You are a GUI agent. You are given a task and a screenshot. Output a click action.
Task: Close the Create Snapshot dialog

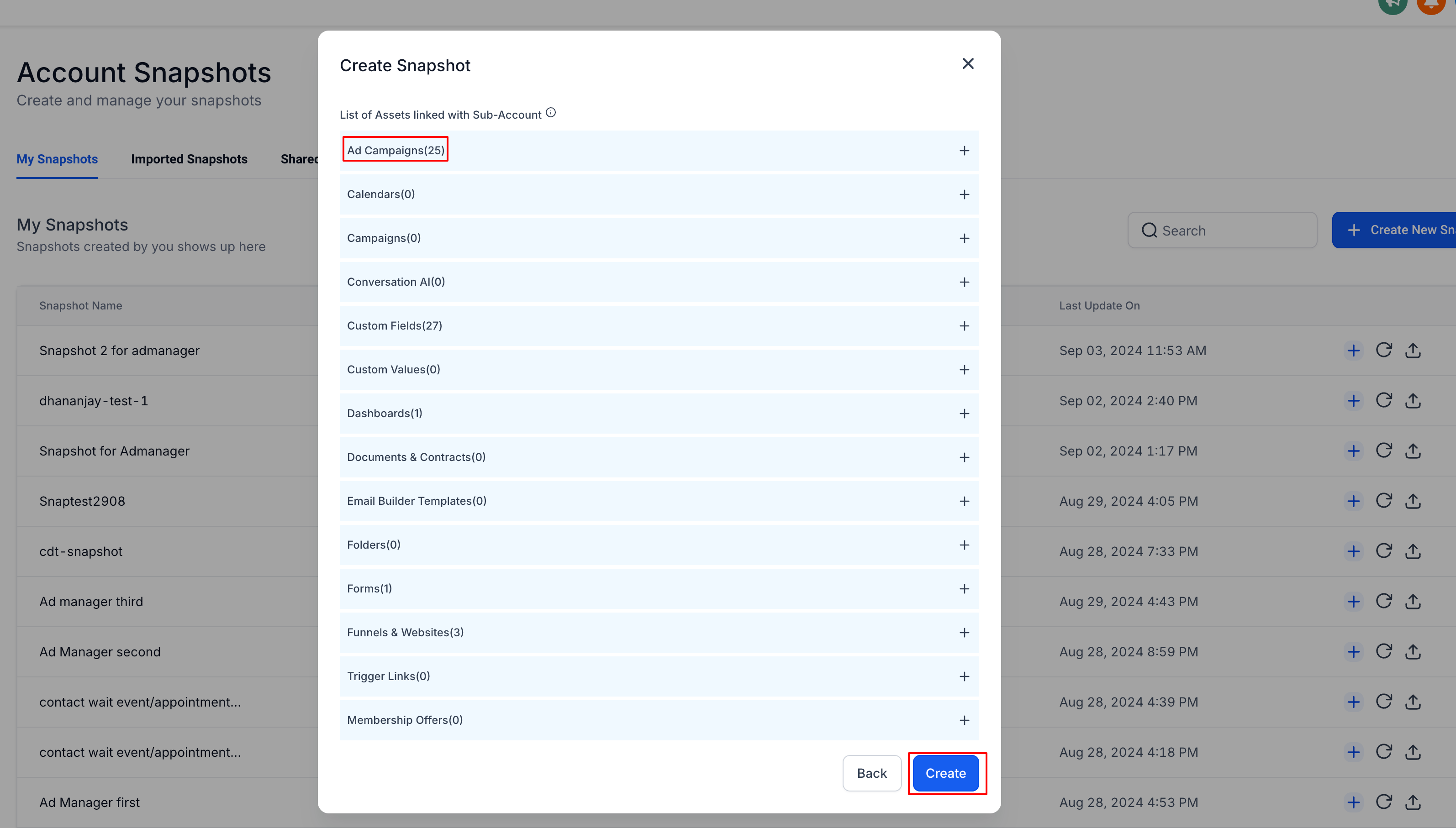(967, 64)
